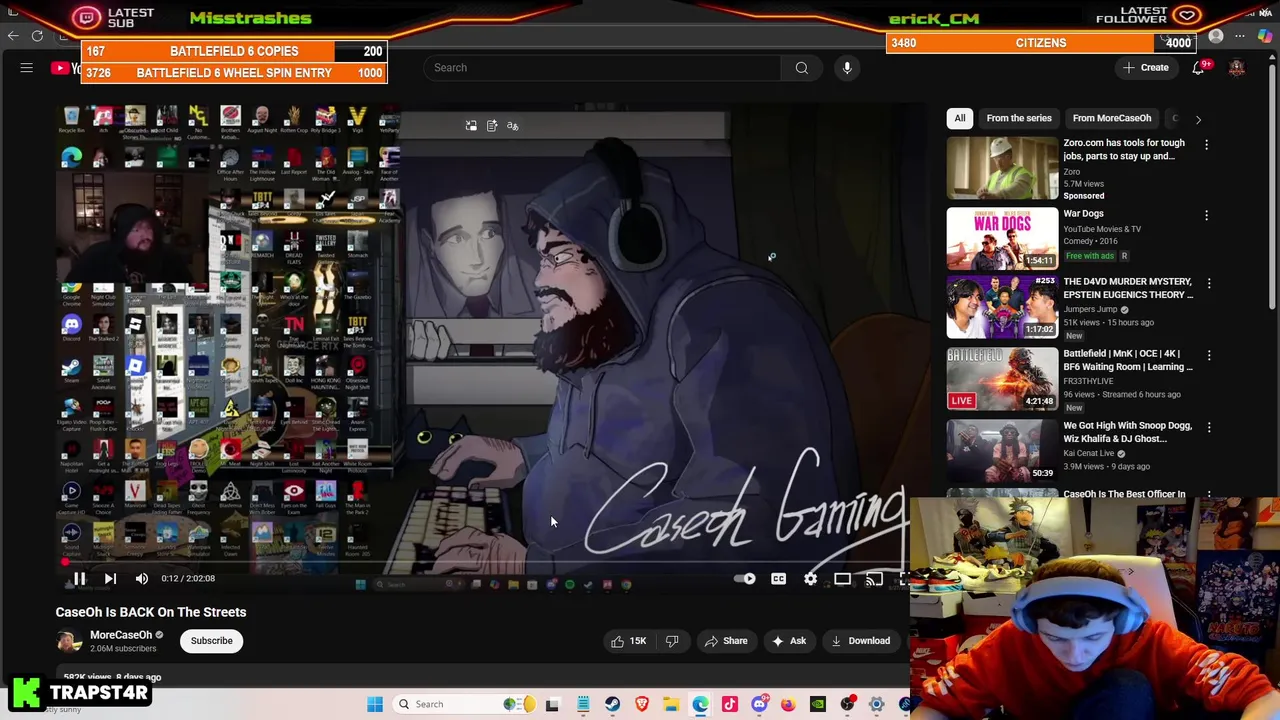Open Brave browser from the taskbar
The width and height of the screenshot is (1280, 720).
pos(642,704)
